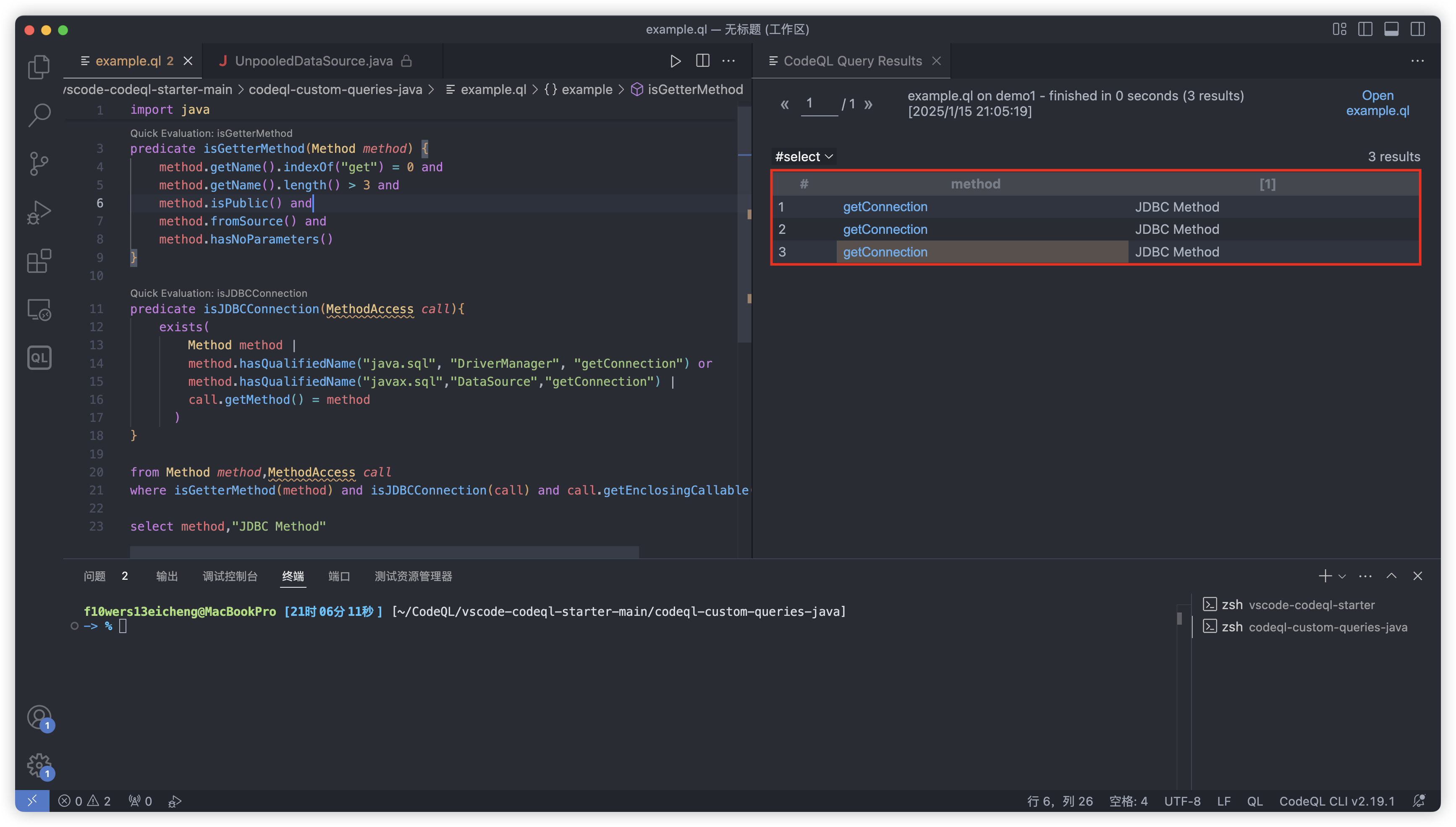
Task: Click the debug launch status bar icon
Action: tap(175, 801)
